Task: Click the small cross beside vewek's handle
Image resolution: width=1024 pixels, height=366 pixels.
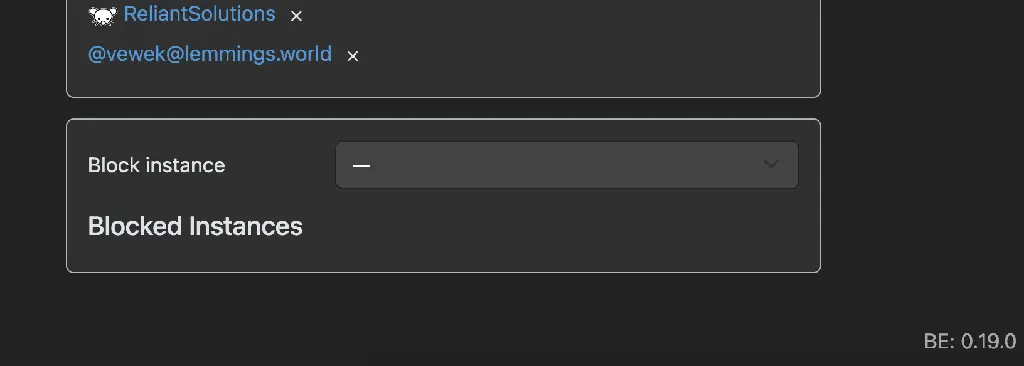Action: point(353,56)
